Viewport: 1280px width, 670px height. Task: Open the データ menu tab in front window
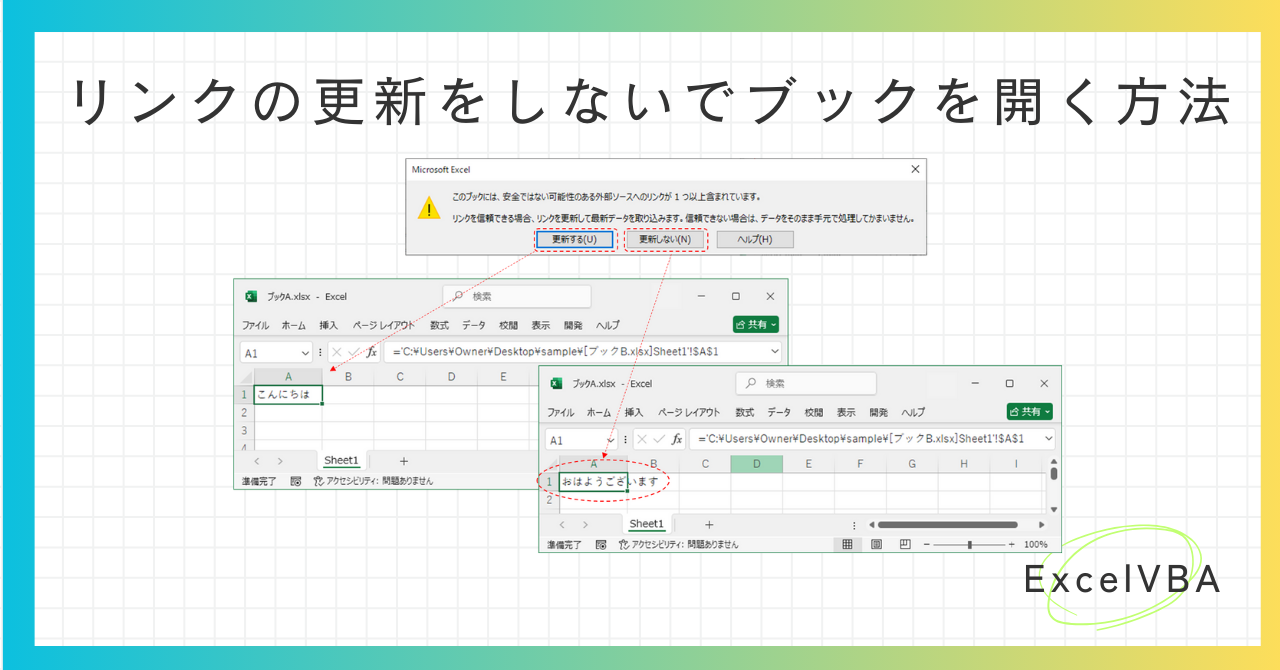point(778,412)
